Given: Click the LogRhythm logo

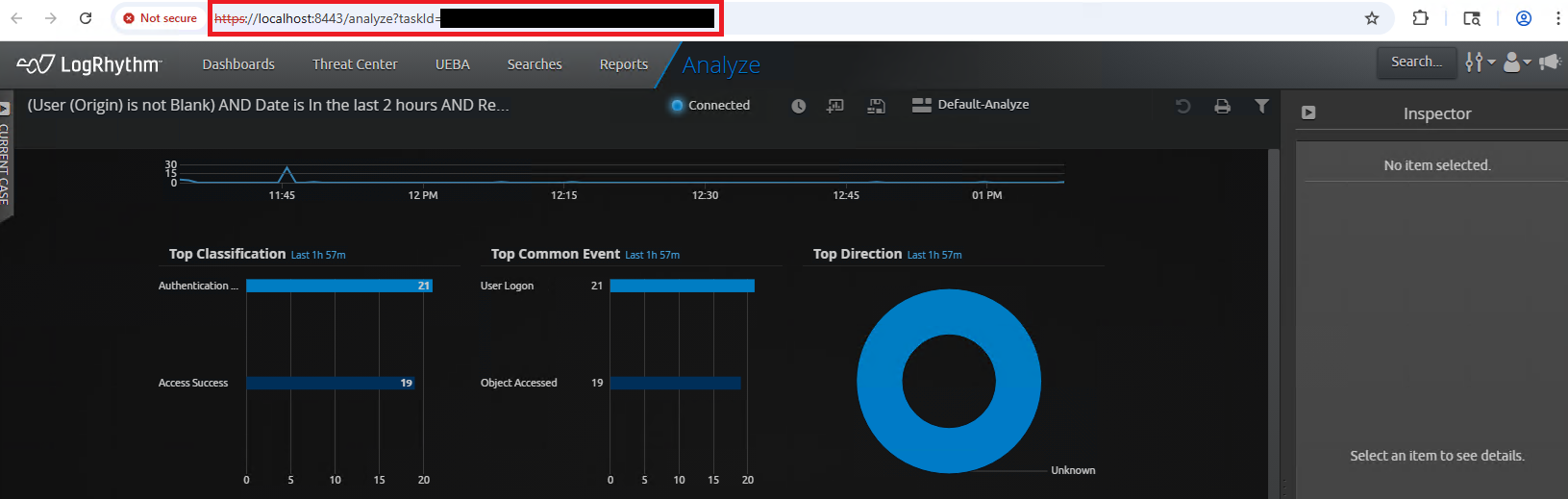Looking at the screenshot, I should point(89,64).
